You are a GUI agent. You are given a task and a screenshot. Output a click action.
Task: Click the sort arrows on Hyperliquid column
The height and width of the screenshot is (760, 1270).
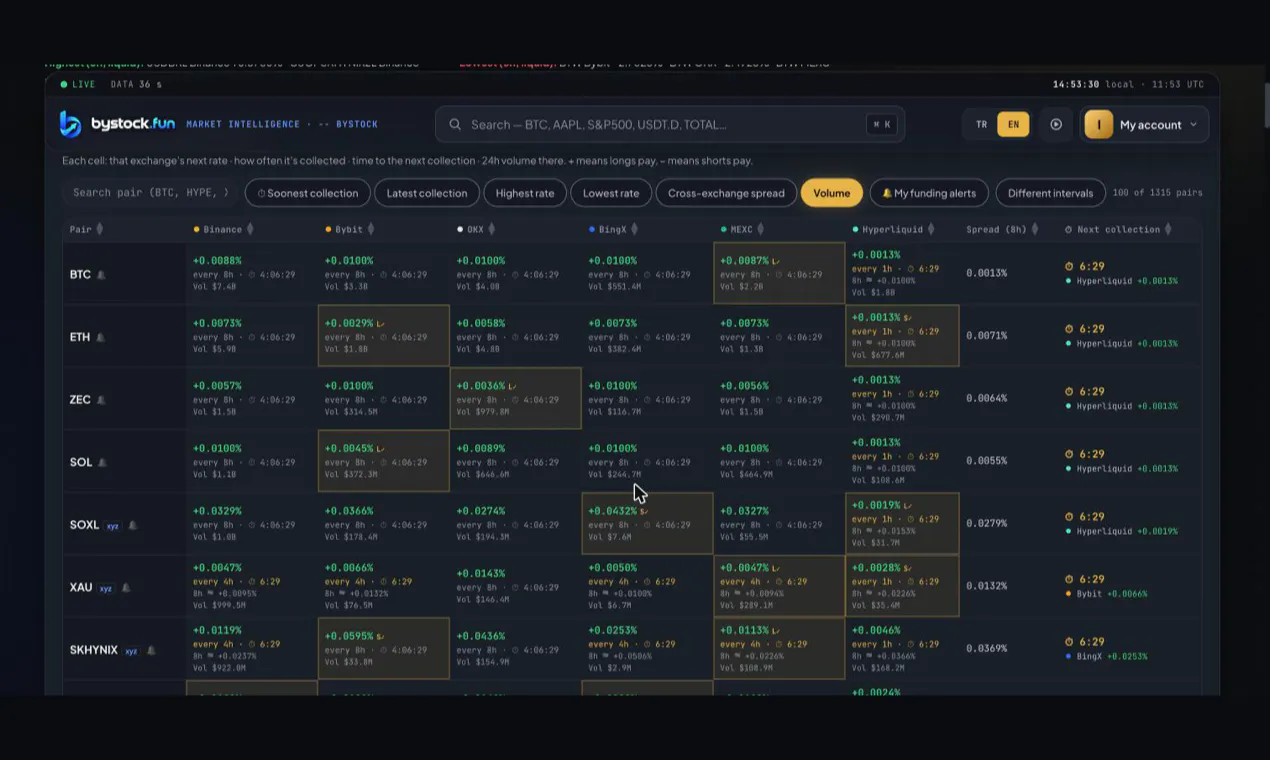[931, 229]
